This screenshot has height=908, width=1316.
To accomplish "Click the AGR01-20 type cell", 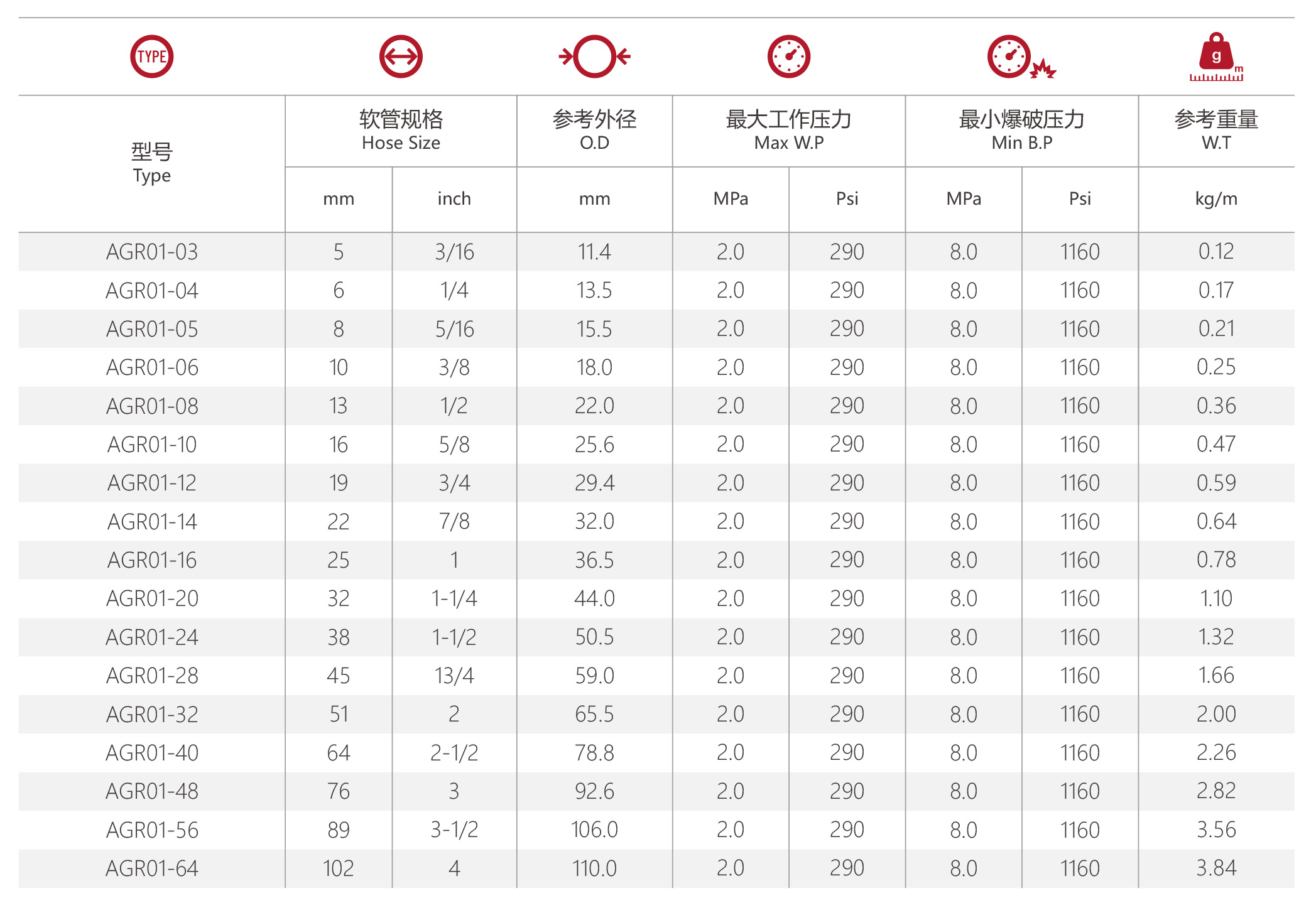I will click(x=151, y=598).
